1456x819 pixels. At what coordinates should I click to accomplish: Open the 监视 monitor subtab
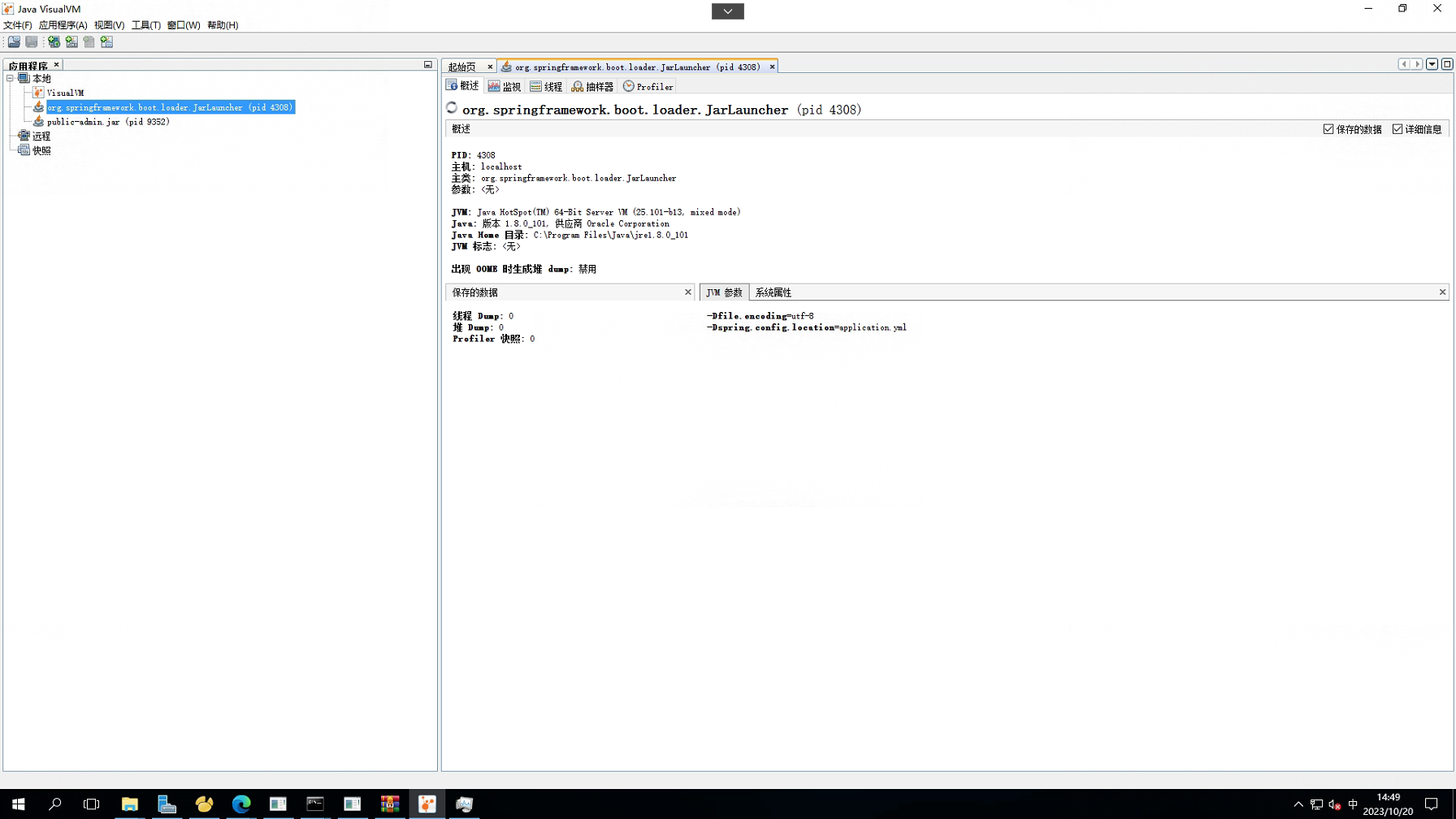point(505,86)
